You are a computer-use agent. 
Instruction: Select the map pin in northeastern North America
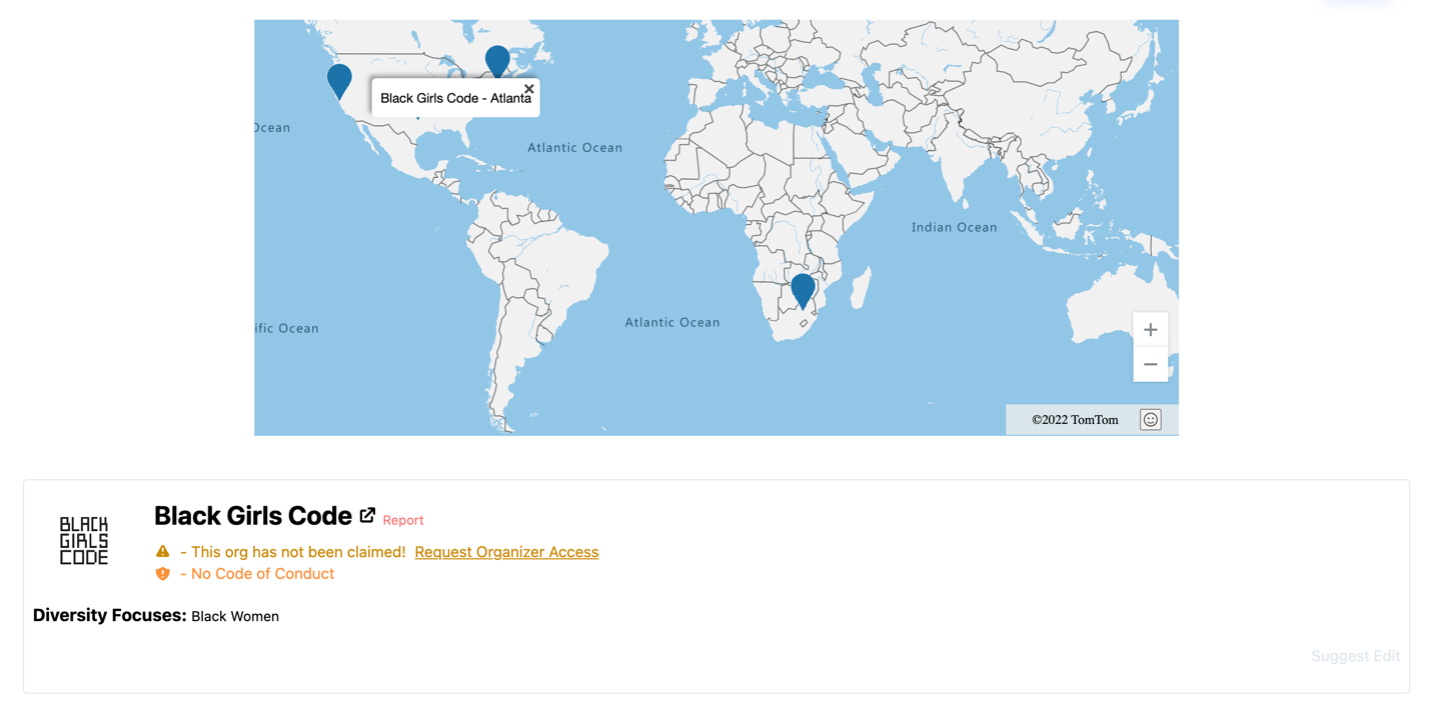[x=497, y=60]
